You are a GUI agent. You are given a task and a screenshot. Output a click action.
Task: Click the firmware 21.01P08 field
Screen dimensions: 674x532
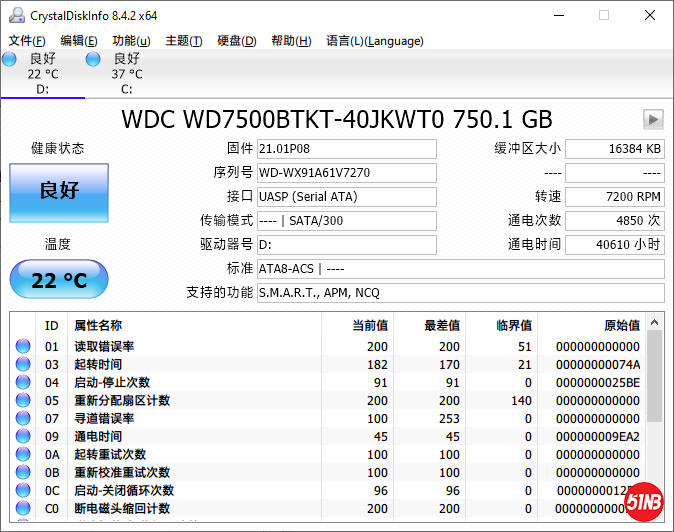click(x=346, y=149)
